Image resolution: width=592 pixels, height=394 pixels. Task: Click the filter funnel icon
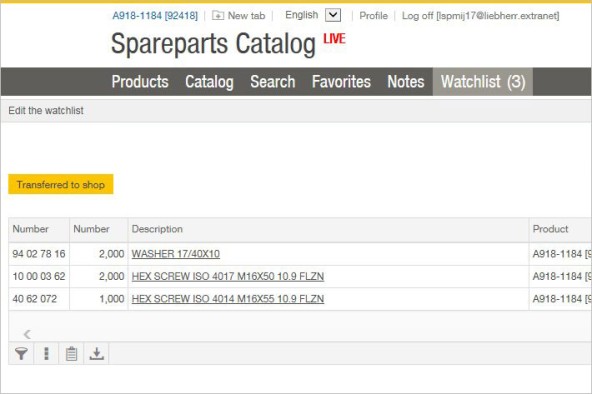coord(21,354)
